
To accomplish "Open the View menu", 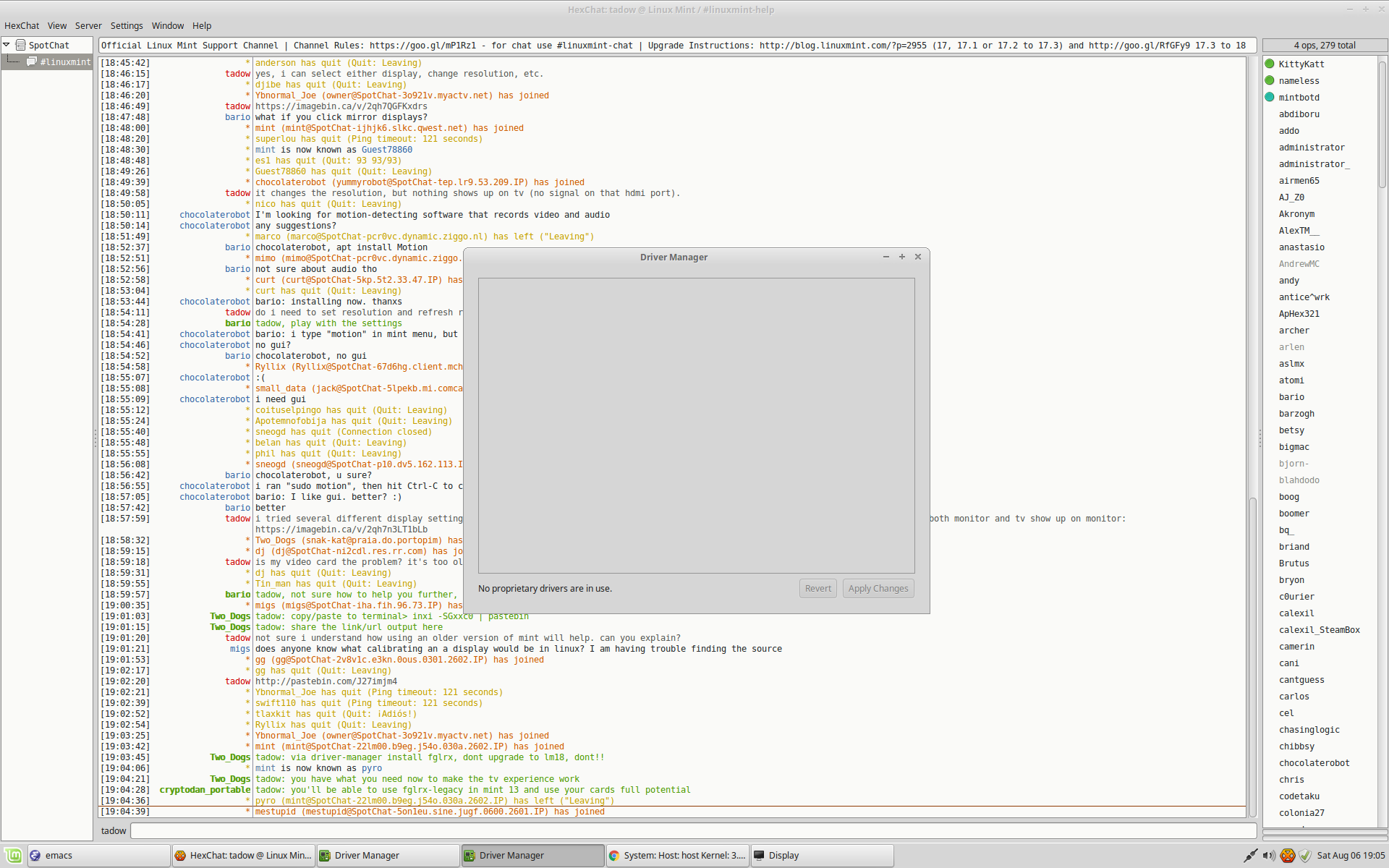I will tap(57, 25).
